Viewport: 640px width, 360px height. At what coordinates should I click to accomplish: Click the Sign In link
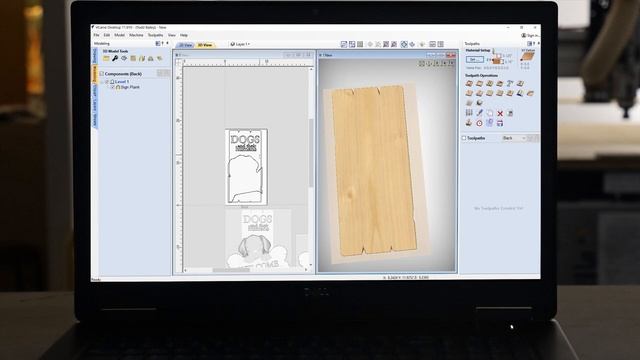(533, 36)
